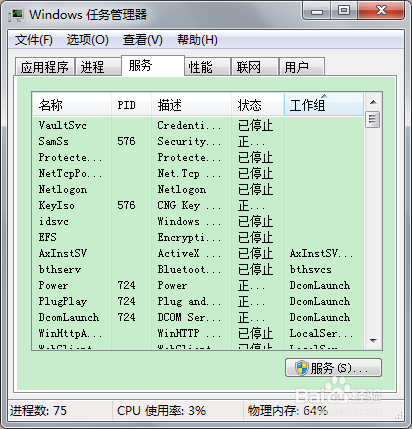
Task: Toggle sort on 工作组 column header
Action: click(x=324, y=105)
